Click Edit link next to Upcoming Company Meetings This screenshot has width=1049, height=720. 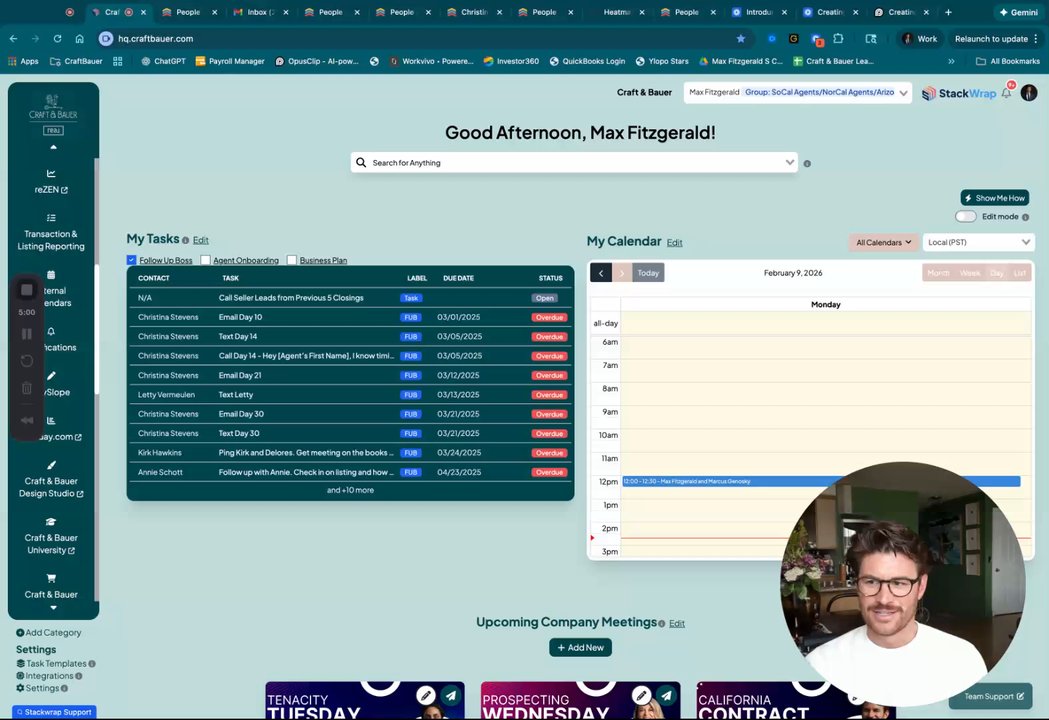pyautogui.click(x=677, y=624)
